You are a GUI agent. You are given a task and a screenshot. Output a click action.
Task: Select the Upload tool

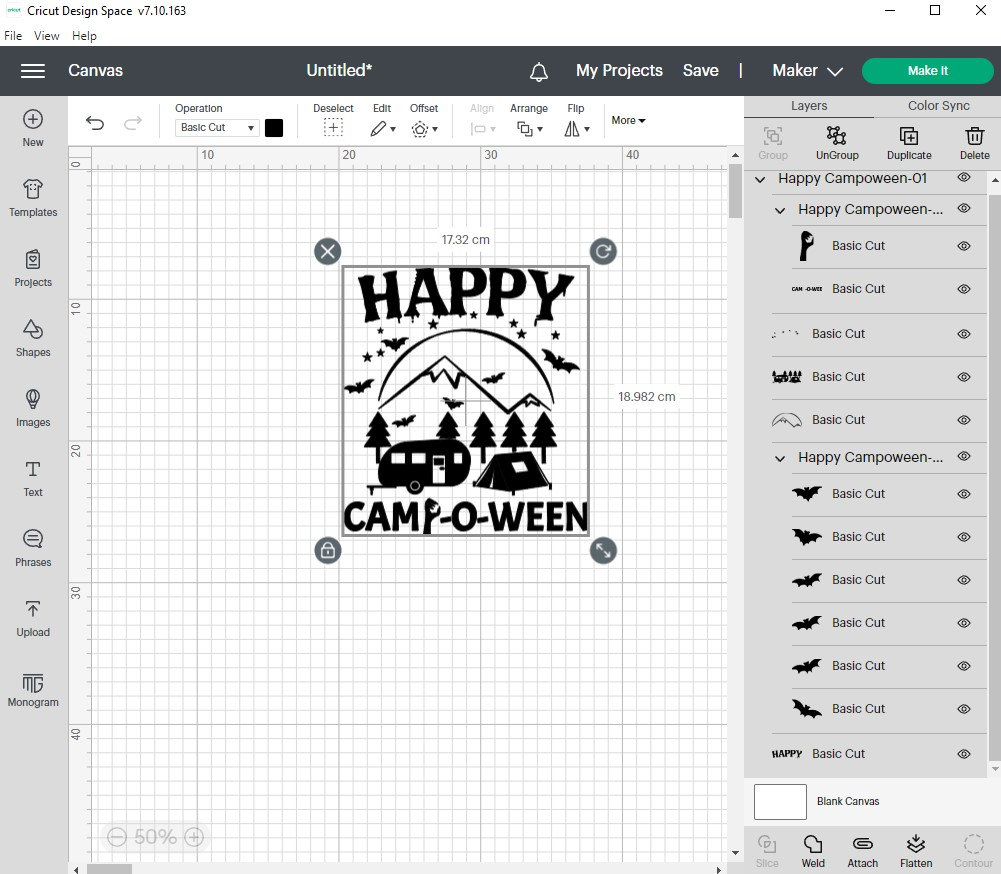click(33, 618)
